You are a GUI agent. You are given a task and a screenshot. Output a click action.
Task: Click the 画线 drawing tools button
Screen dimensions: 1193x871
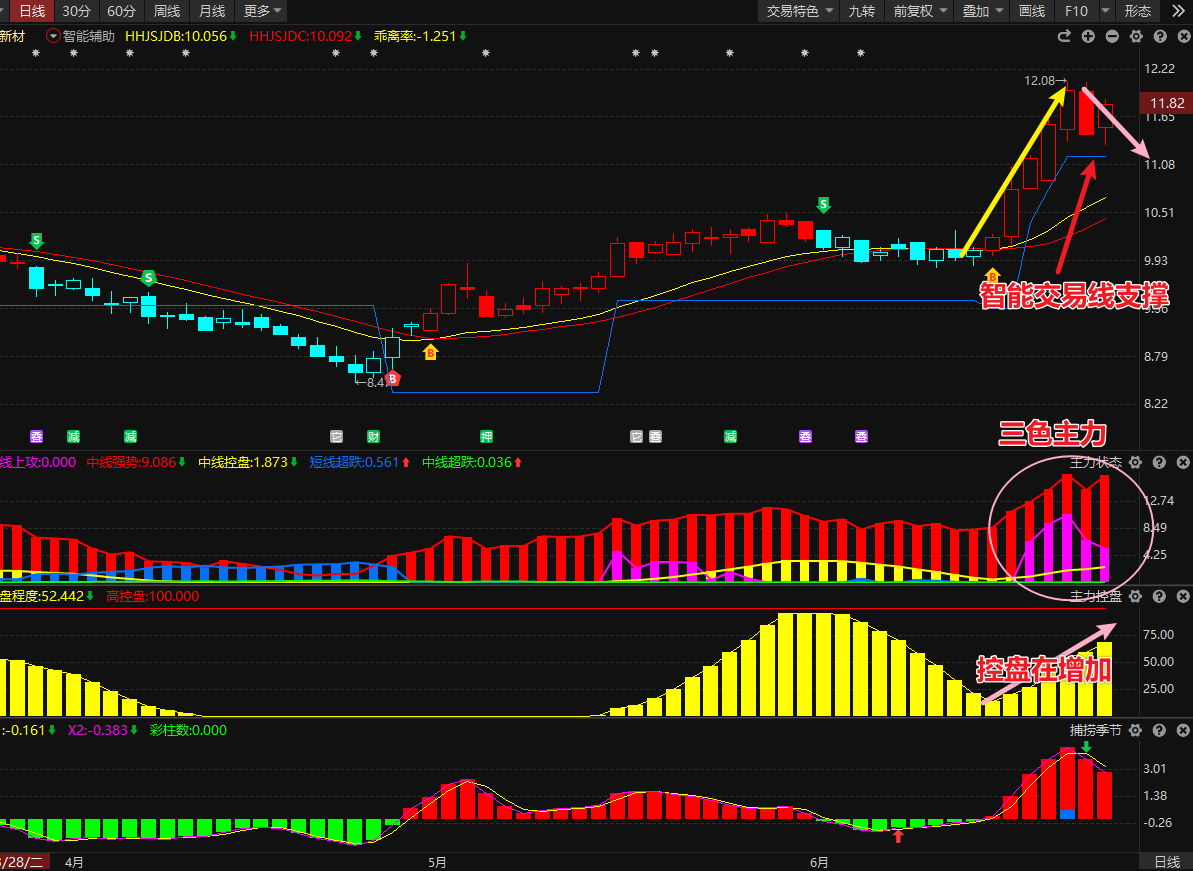(x=1032, y=11)
